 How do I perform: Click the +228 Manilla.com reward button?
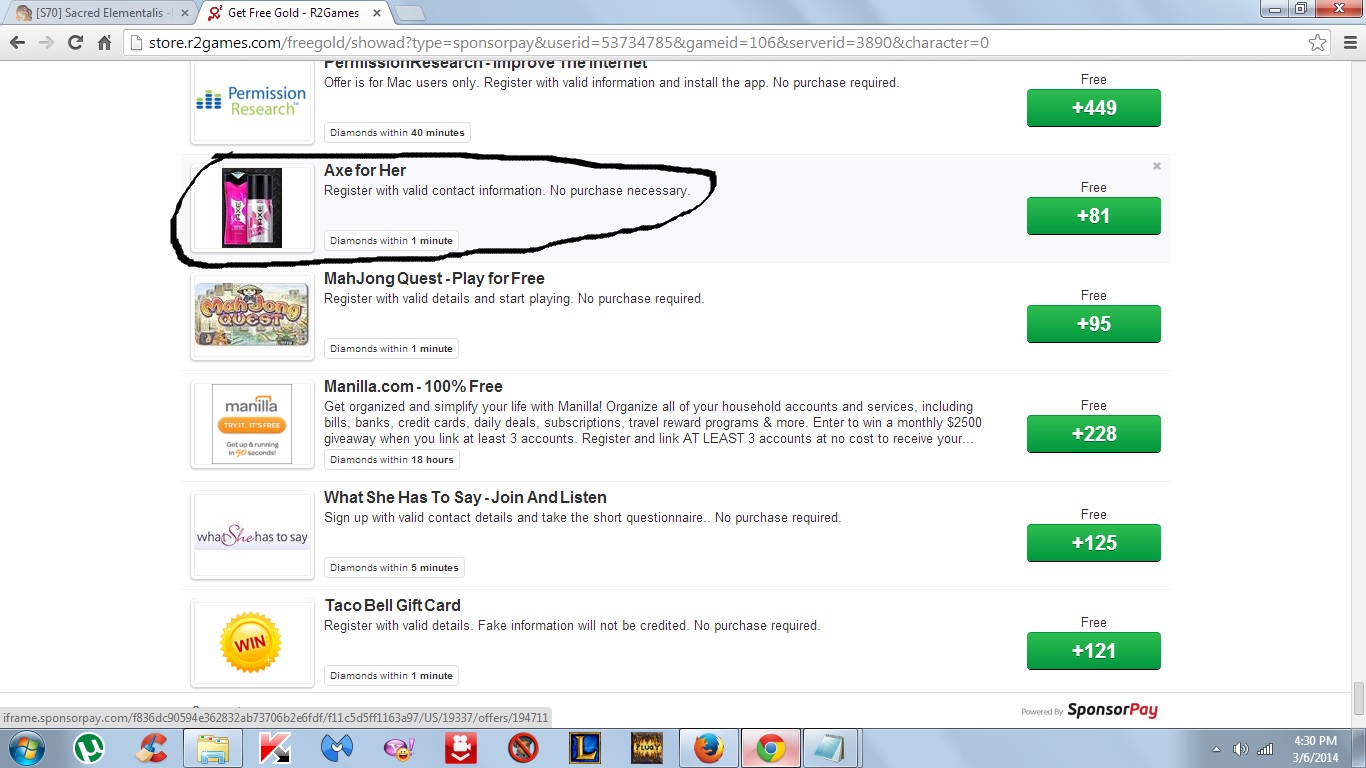(x=1093, y=434)
